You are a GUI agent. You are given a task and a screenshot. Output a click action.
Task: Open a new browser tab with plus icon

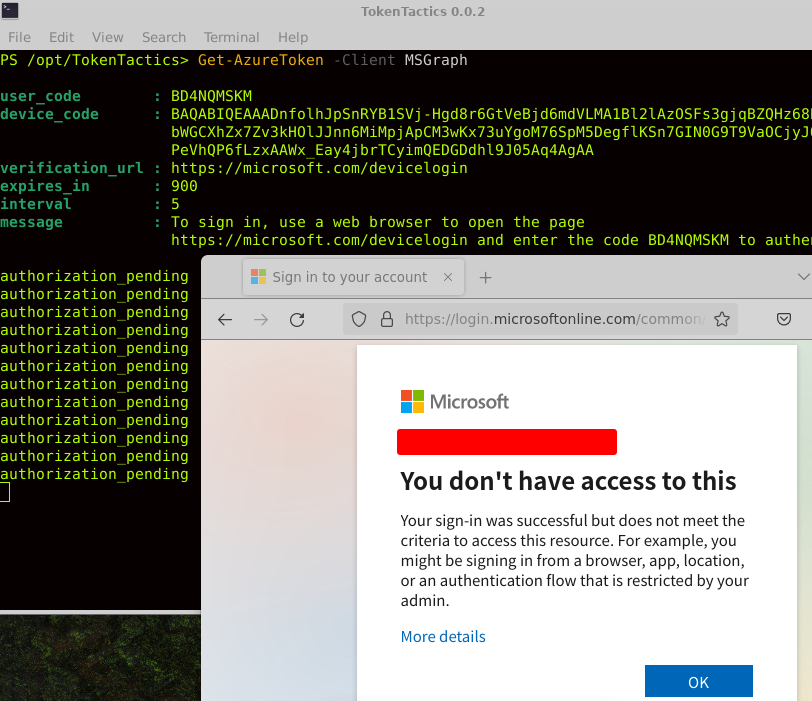pos(485,278)
